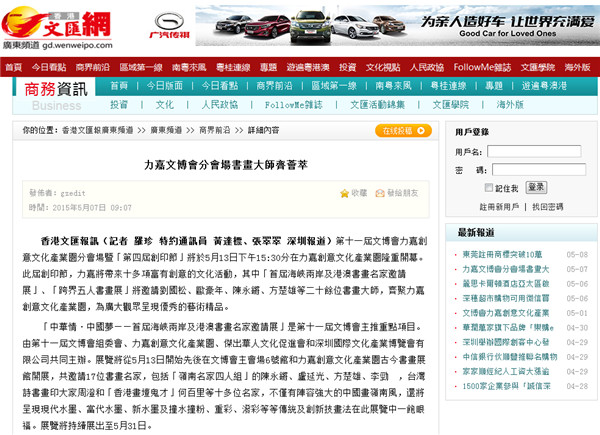600x435 pixels.
Task: Open news item 中信銀行伙順豐推聯名購物
Action: [510, 357]
